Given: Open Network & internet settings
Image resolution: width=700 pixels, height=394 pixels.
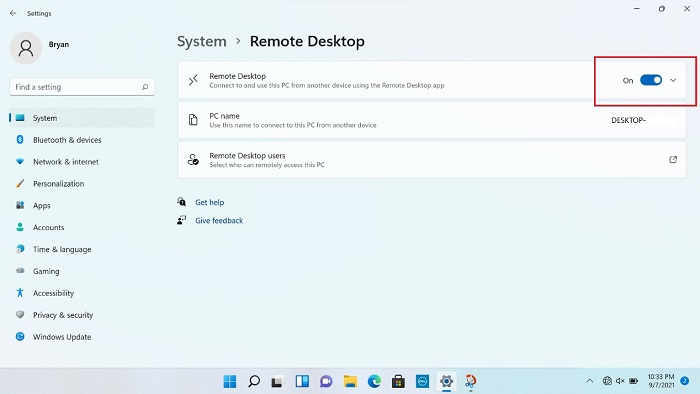Looking at the screenshot, I should point(82,162).
